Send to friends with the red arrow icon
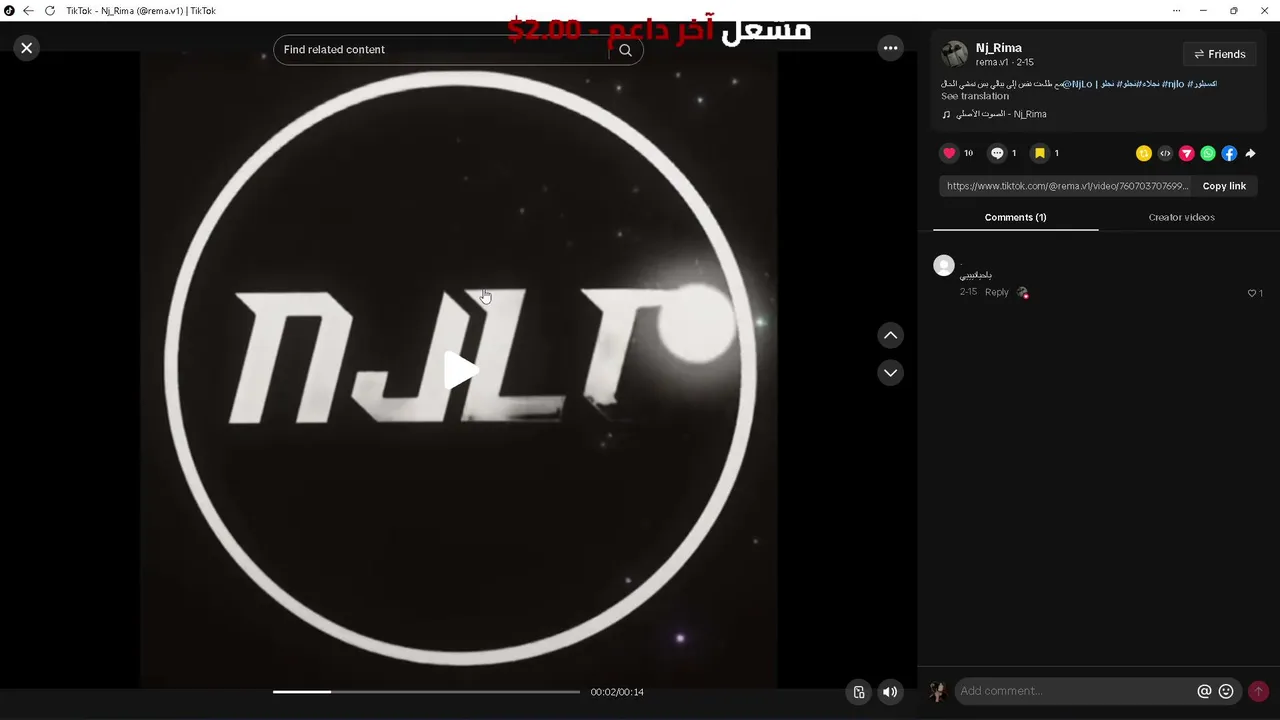The image size is (1280, 720). click(1186, 153)
